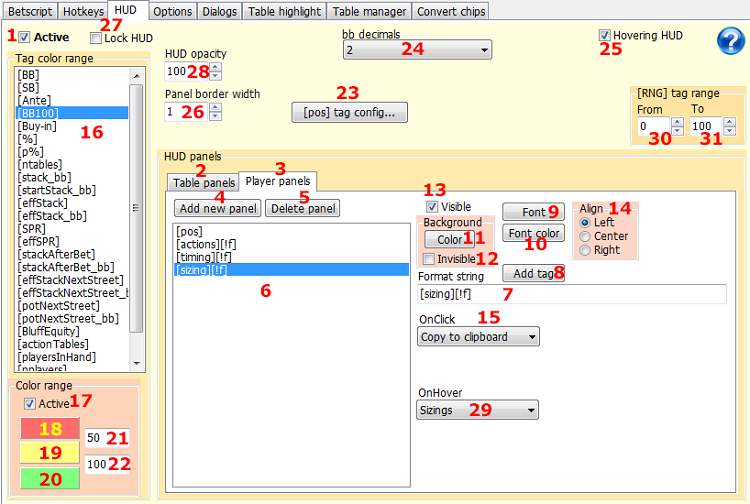Switch to the Table manager tab

[369, 11]
